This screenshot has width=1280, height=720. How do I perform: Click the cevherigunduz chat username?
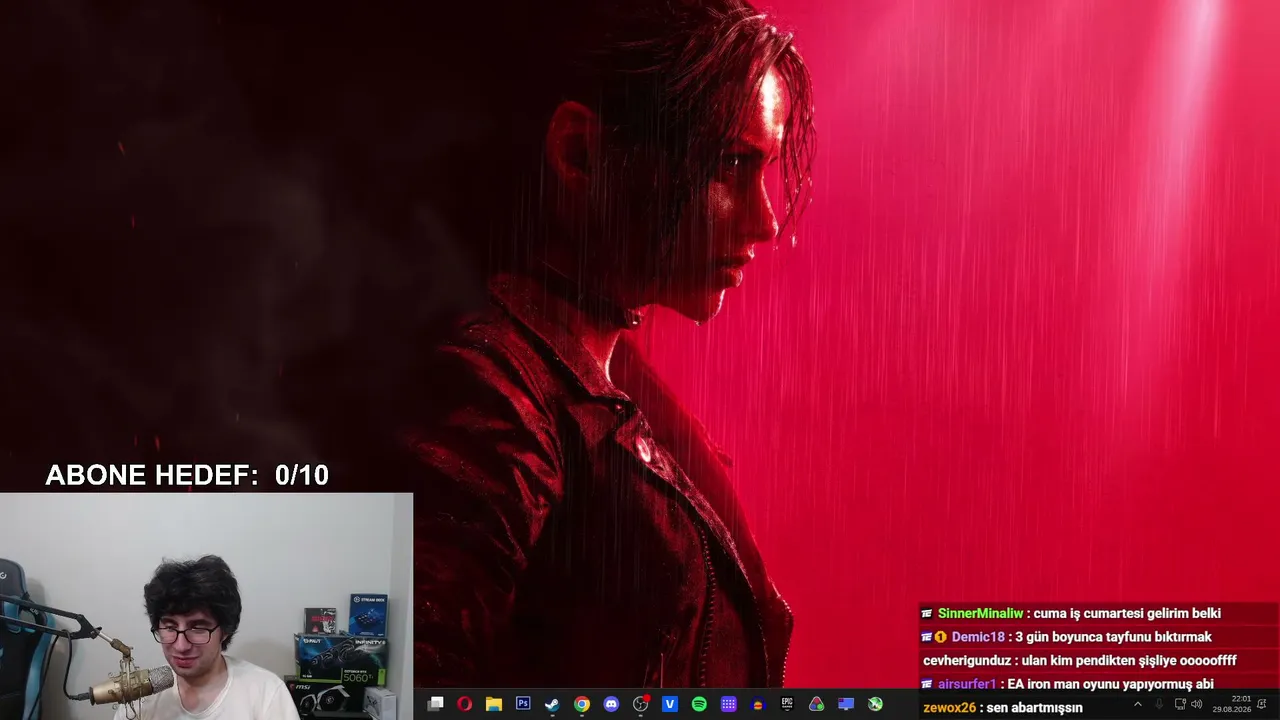click(x=967, y=661)
